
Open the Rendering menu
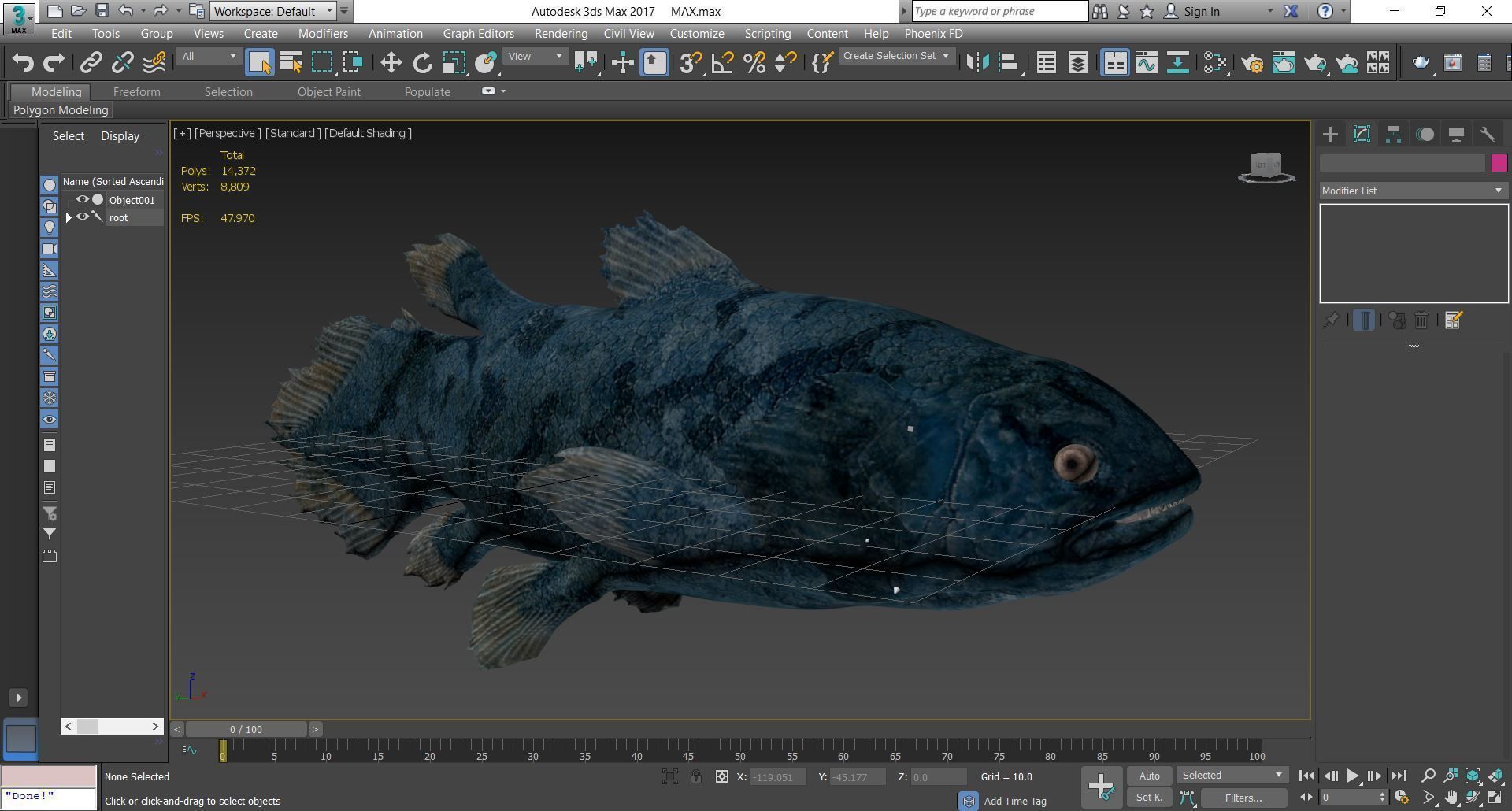click(561, 34)
